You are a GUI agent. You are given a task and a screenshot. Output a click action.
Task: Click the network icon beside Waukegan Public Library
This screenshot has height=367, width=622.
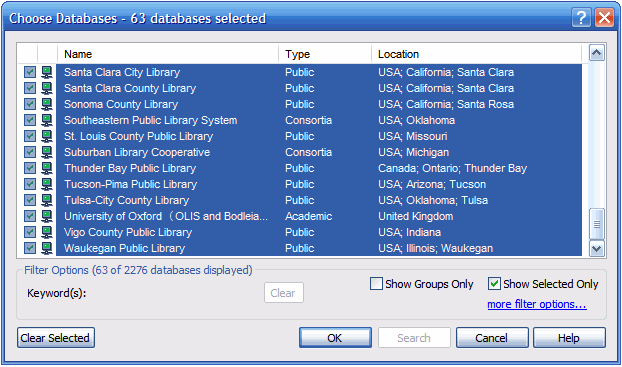click(47, 248)
